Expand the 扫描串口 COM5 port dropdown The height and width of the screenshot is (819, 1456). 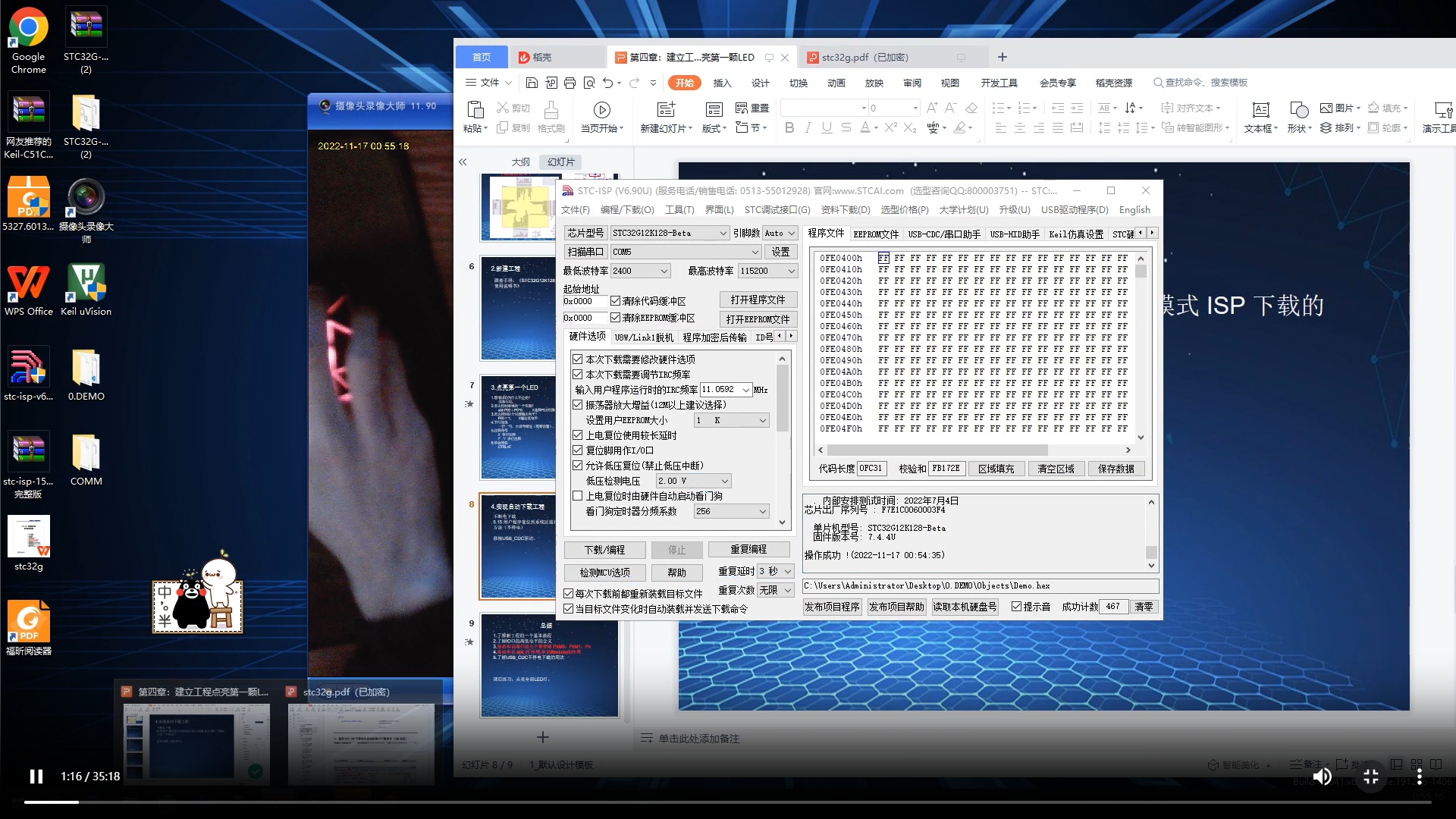(x=755, y=252)
